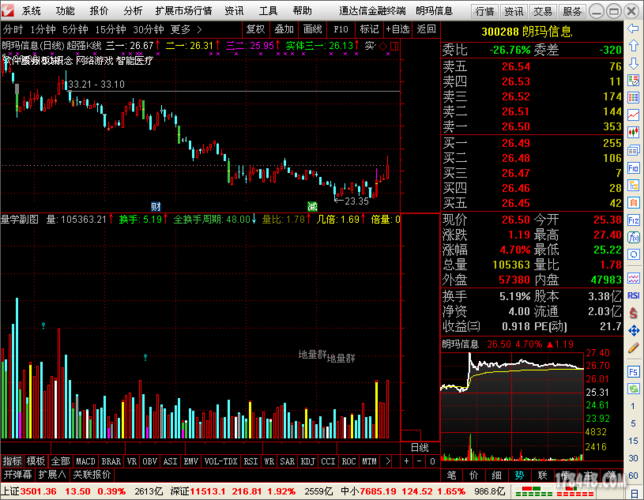Select the 15-minute period in sidebar
This screenshot has height=500, width=644.
point(633,441)
